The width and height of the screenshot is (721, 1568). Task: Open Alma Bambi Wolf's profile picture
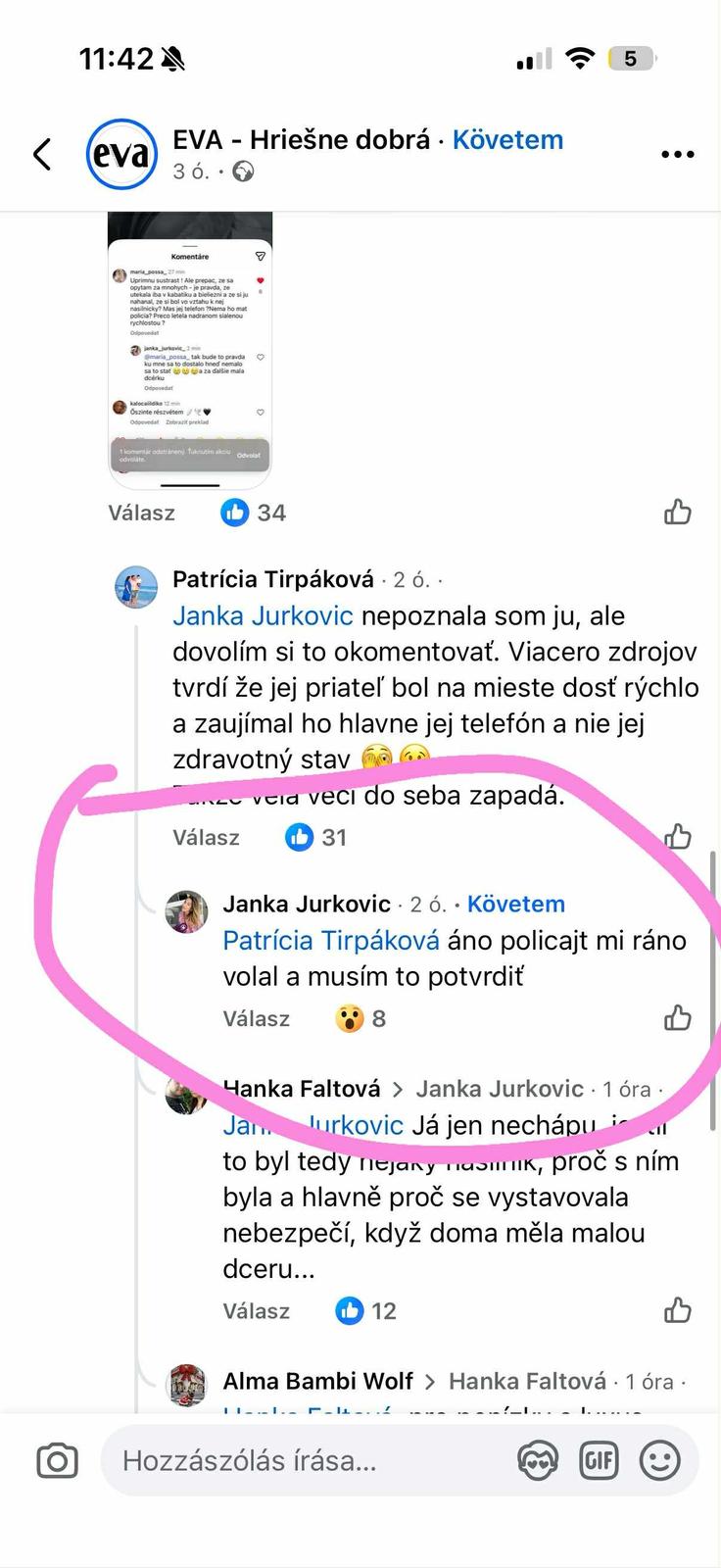point(187,1383)
